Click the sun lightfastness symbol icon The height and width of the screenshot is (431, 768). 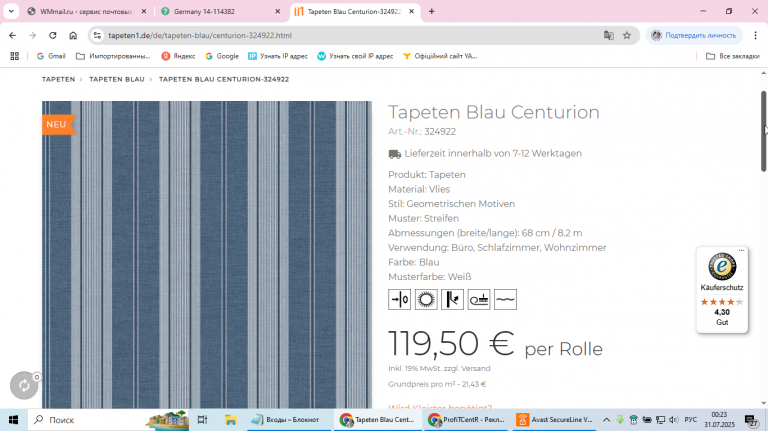pos(426,299)
